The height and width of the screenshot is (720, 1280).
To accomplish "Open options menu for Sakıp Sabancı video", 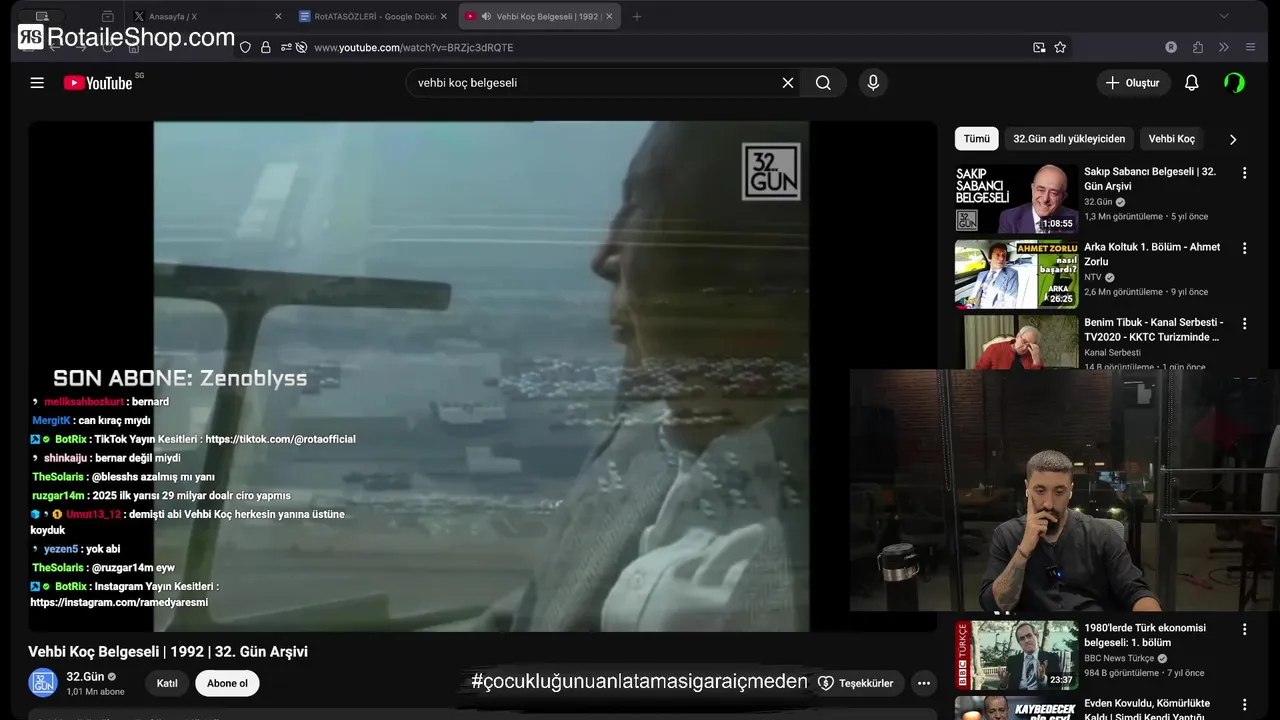I will (1245, 173).
